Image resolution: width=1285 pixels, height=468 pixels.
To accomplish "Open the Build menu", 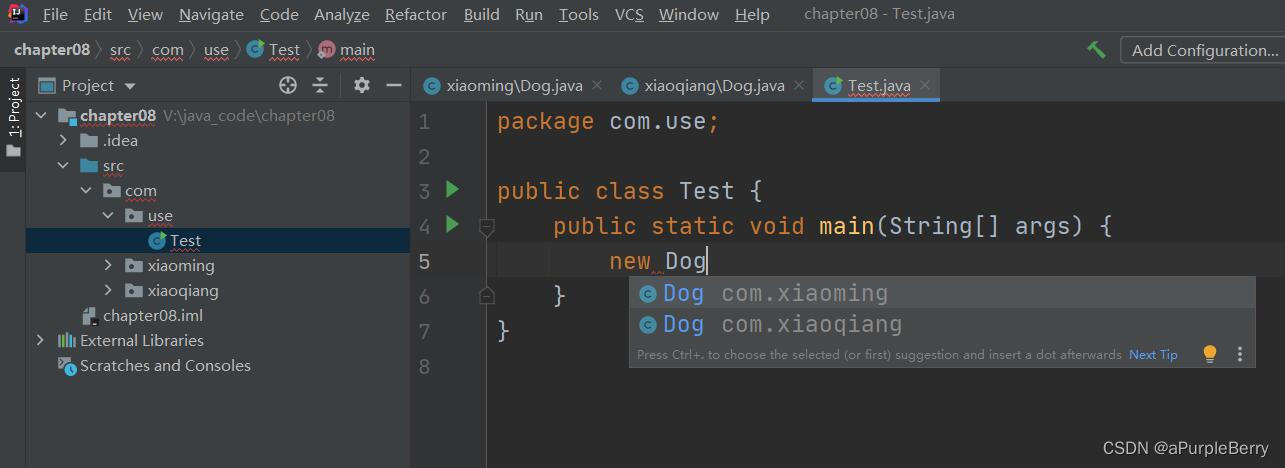I will 482,15.
